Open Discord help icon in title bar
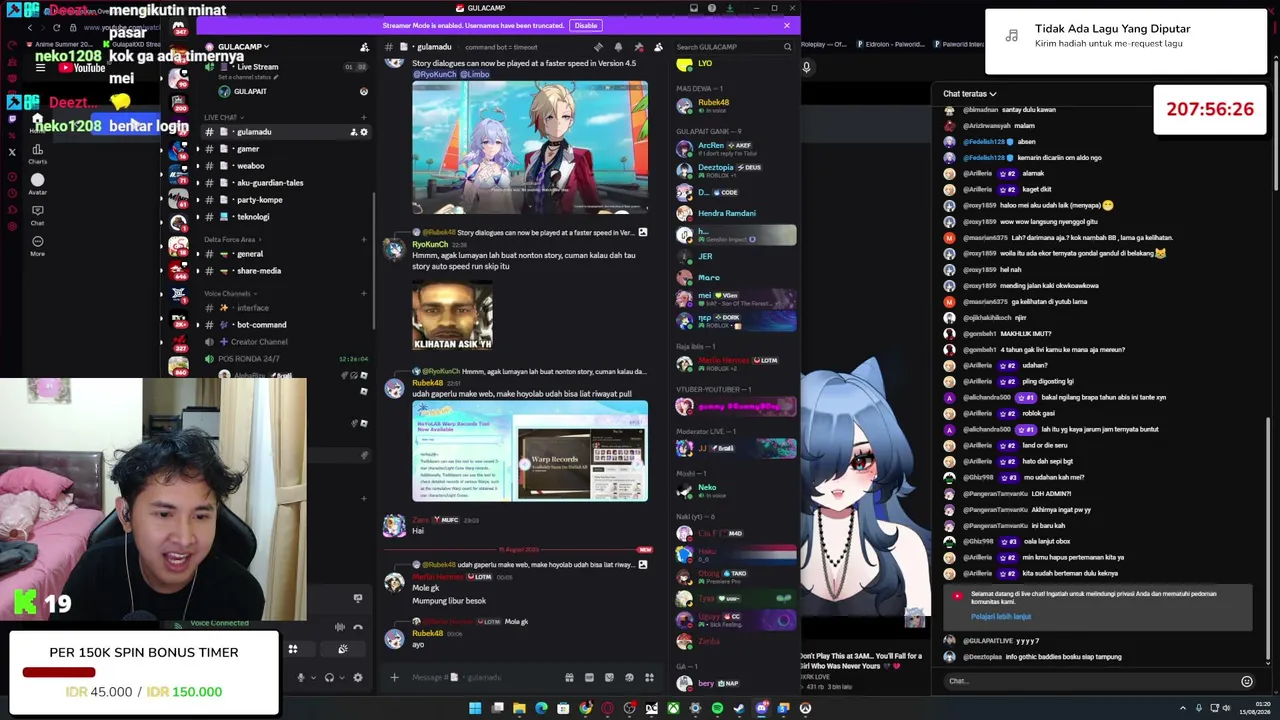 pyautogui.click(x=712, y=8)
